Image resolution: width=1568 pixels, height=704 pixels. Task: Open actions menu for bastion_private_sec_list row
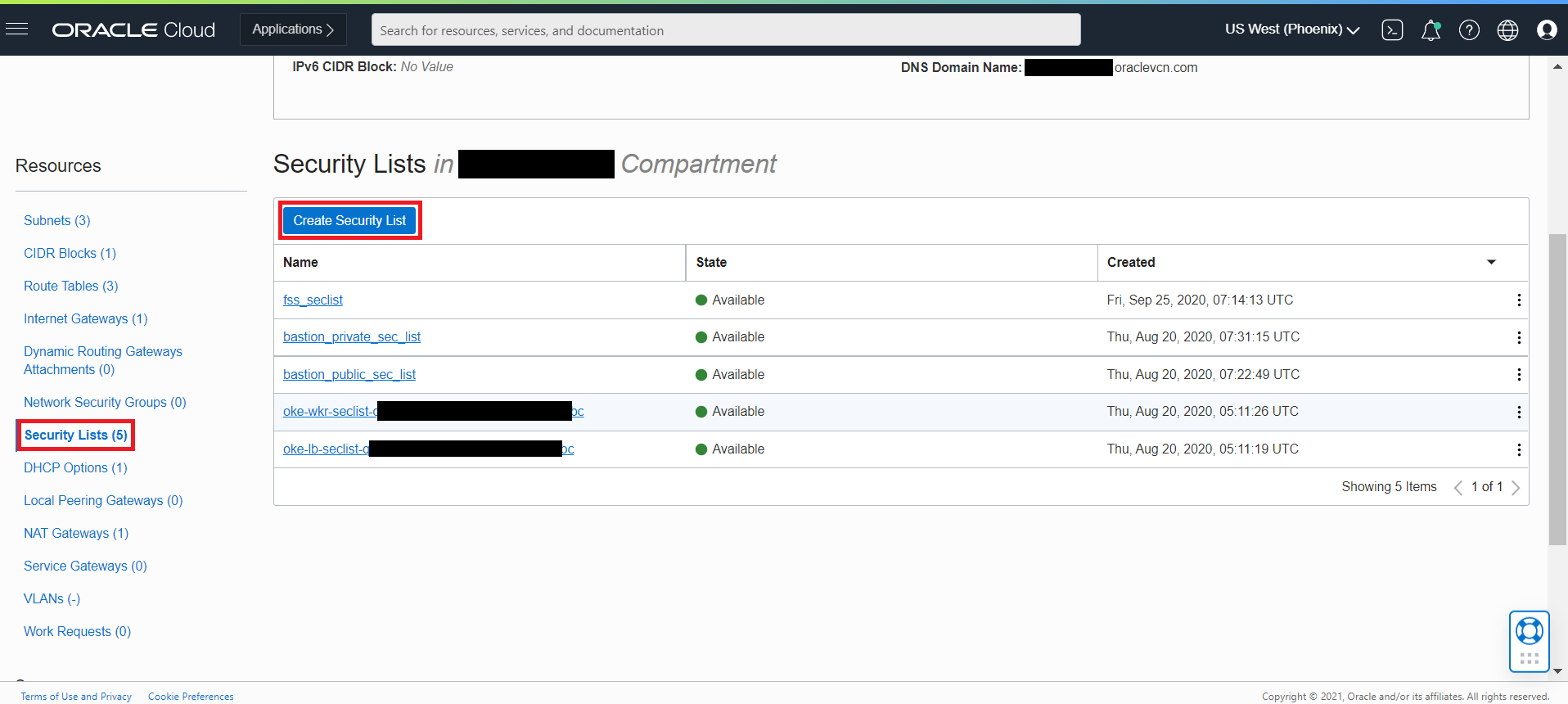pos(1519,337)
